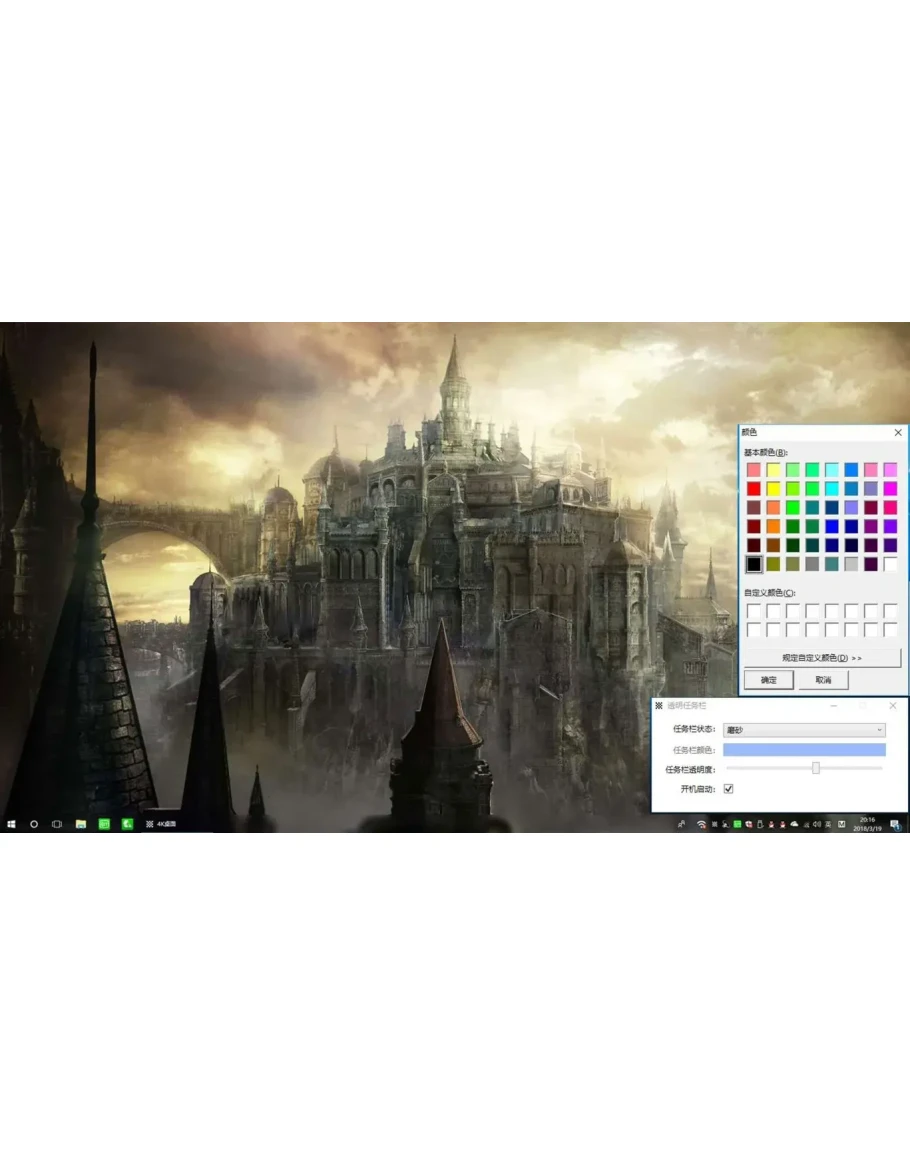
Task: Pick the pure red basic color swatch
Action: click(x=753, y=488)
